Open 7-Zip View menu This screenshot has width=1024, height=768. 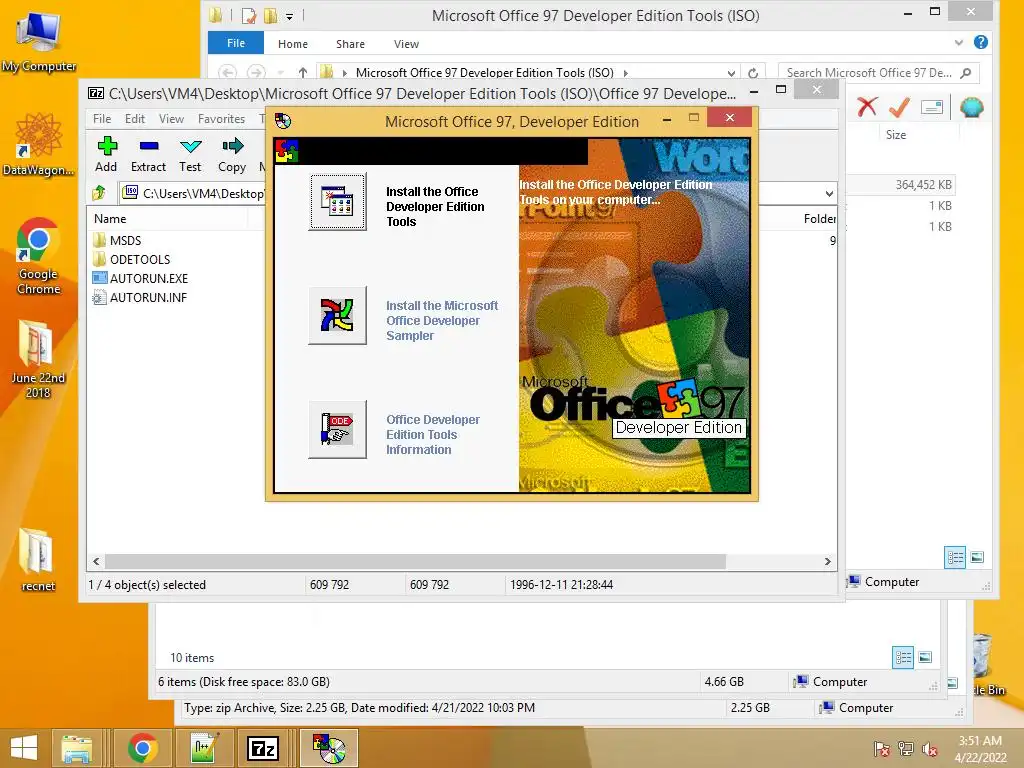[x=171, y=119]
